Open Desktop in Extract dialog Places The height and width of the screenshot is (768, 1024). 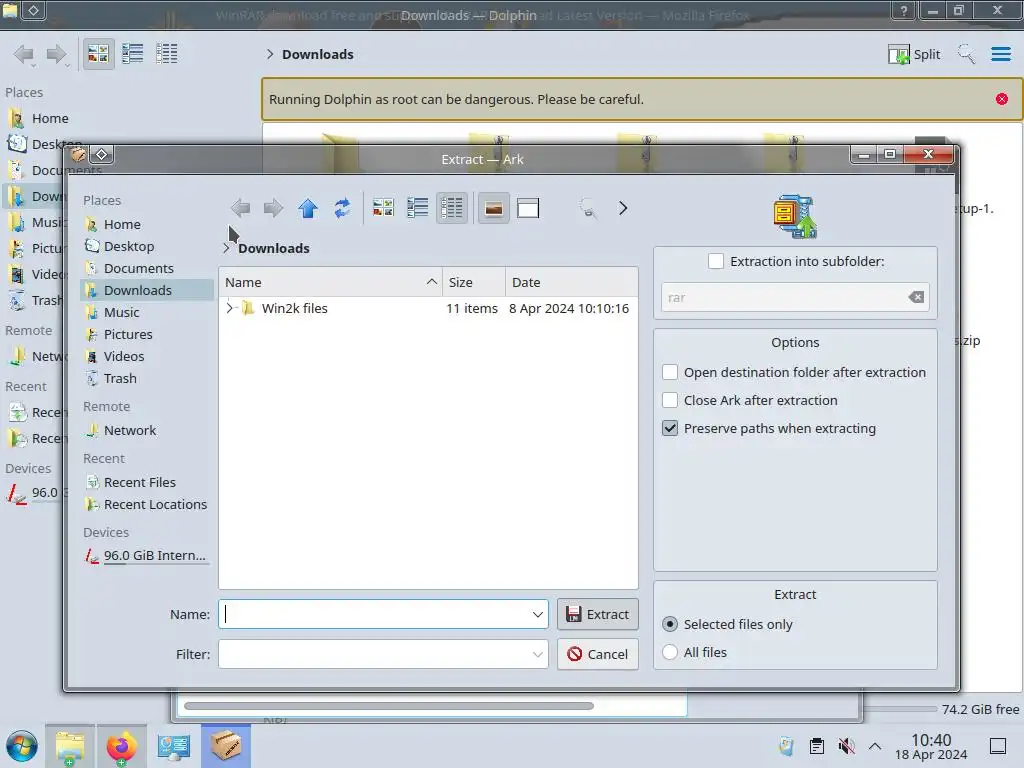click(148, 246)
